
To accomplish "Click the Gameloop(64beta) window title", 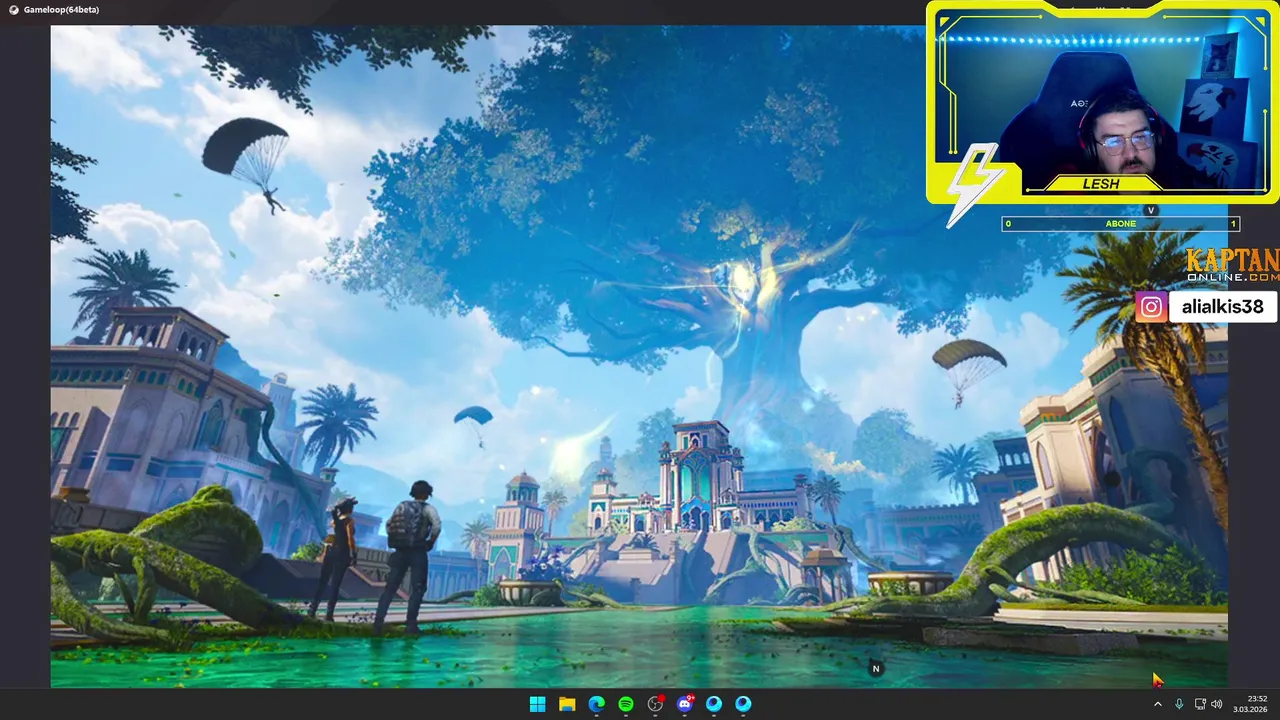I will (x=61, y=10).
